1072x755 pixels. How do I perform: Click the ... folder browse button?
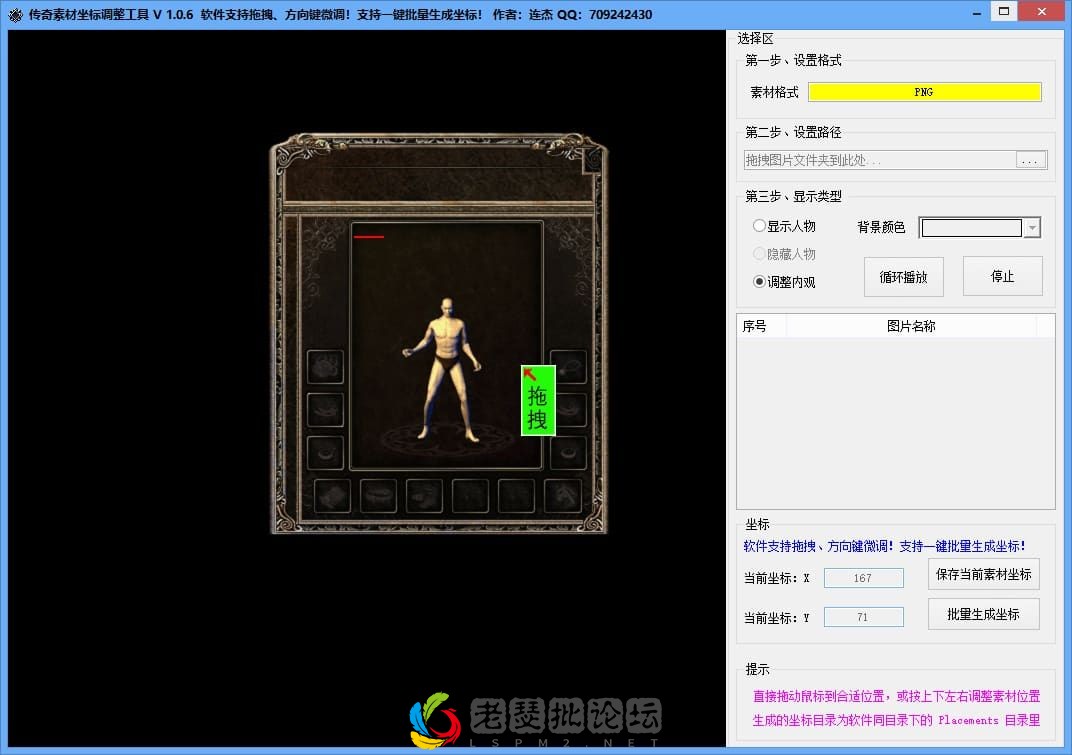(x=1030, y=159)
